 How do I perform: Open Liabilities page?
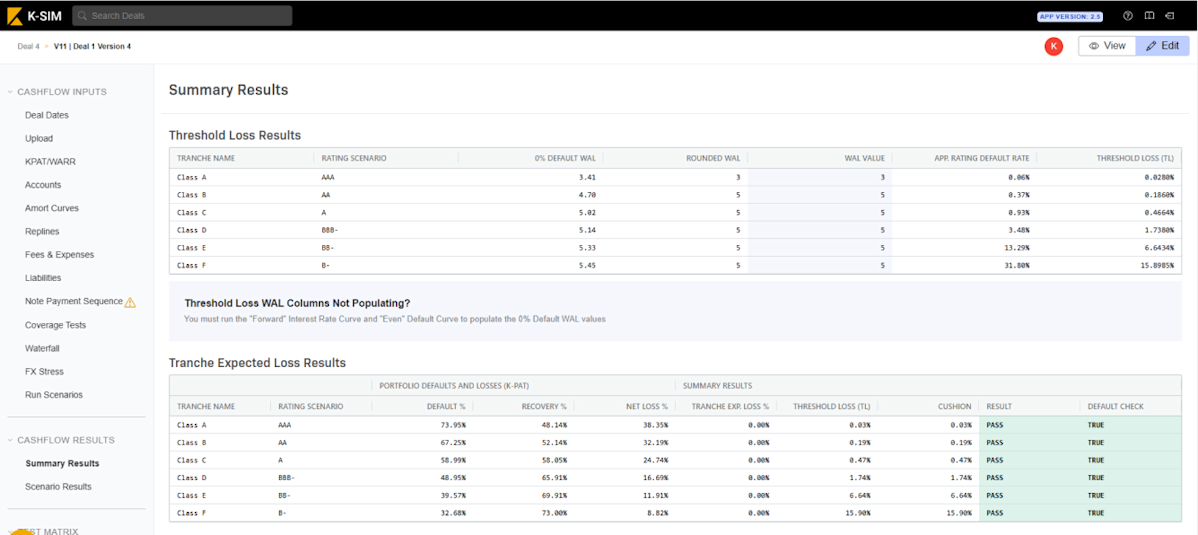pyautogui.click(x=43, y=278)
